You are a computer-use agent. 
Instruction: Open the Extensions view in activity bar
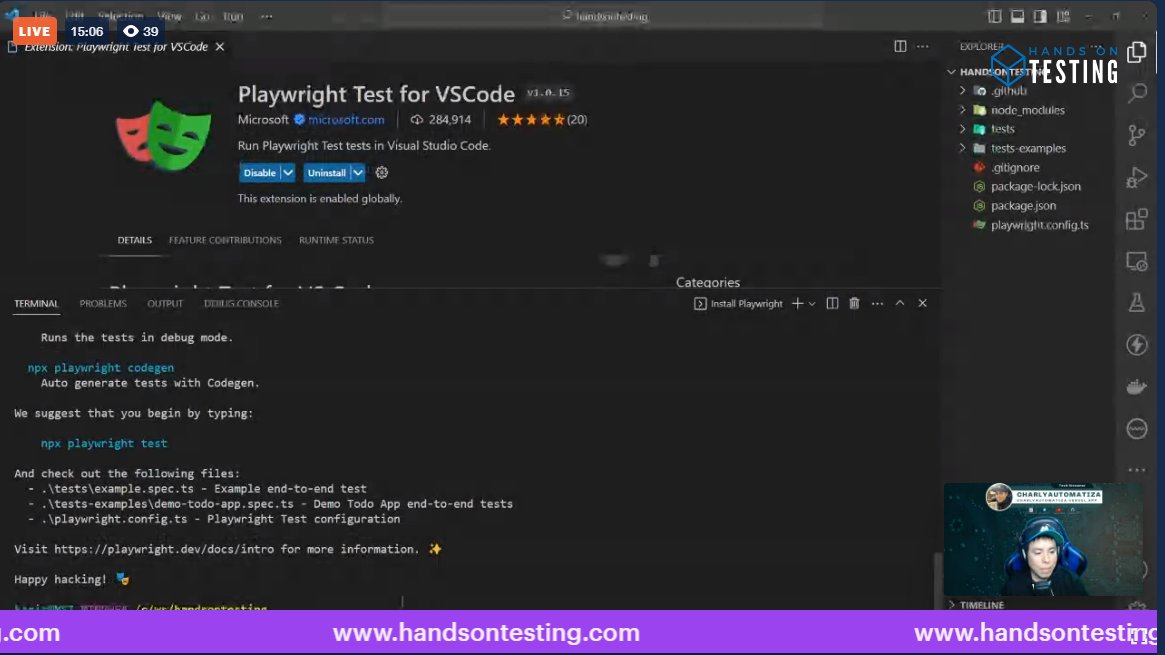click(1137, 219)
